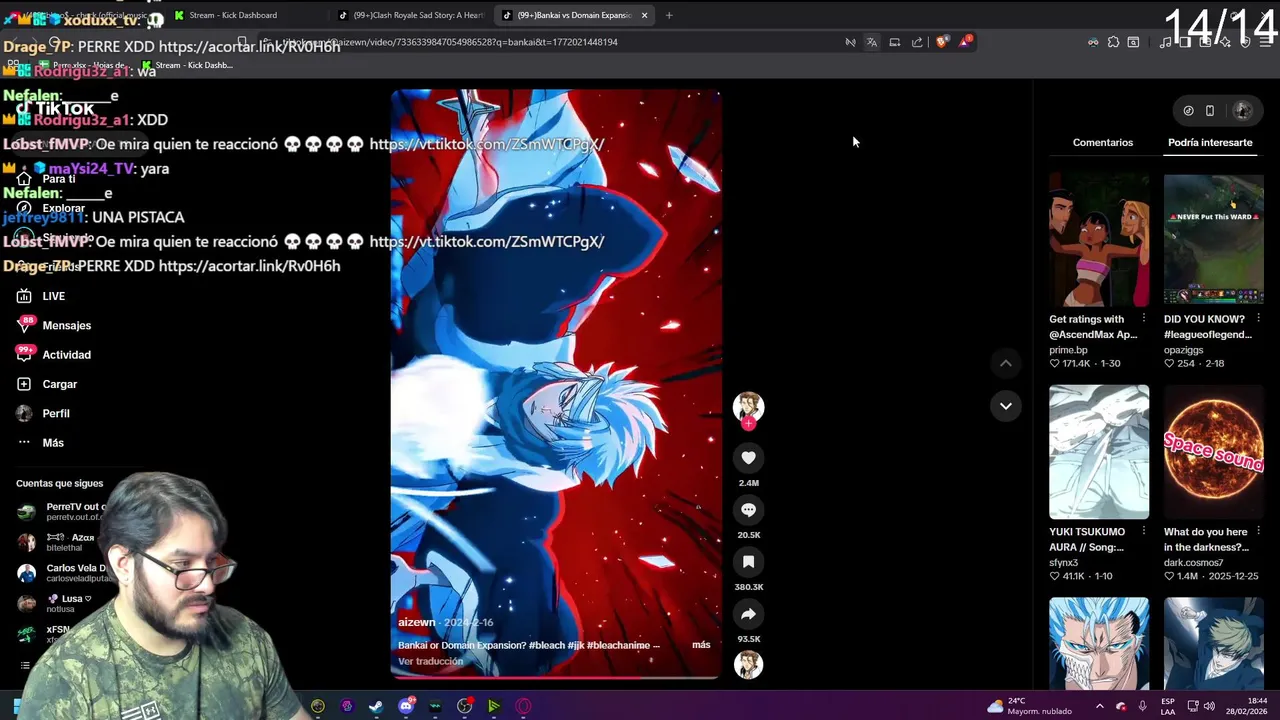Open the spinning sound disc below share

pyautogui.click(x=748, y=664)
